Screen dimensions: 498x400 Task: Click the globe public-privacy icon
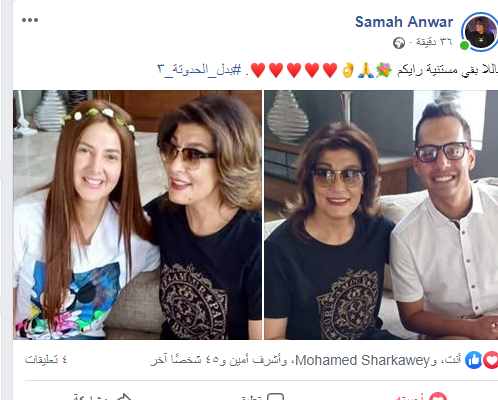(399, 43)
